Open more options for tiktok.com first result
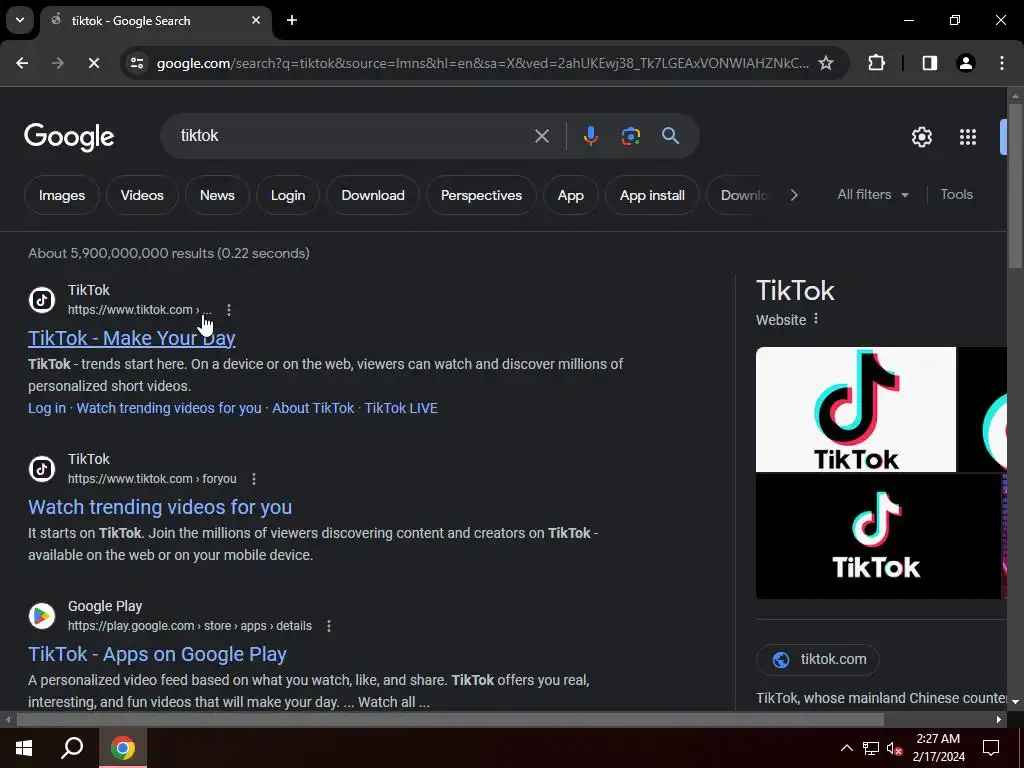1024x768 pixels. 229,310
